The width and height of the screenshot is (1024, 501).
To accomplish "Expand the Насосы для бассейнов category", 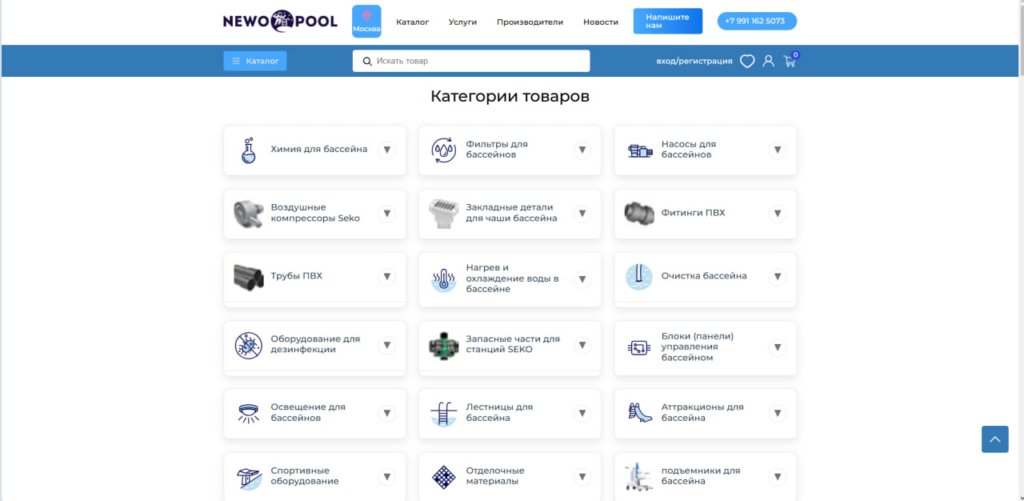I will click(777, 150).
